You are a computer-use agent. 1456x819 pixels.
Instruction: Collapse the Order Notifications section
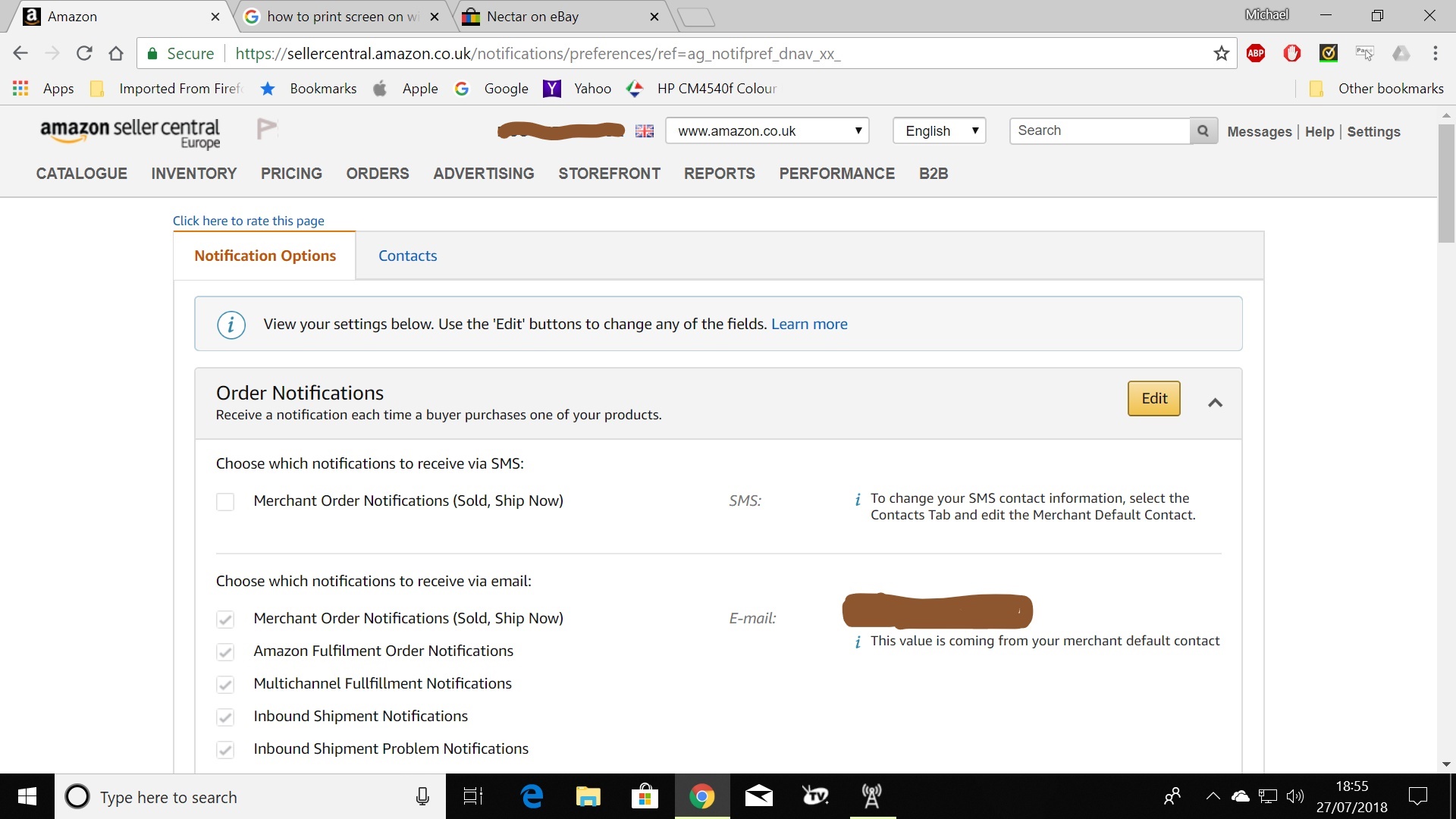pos(1215,403)
